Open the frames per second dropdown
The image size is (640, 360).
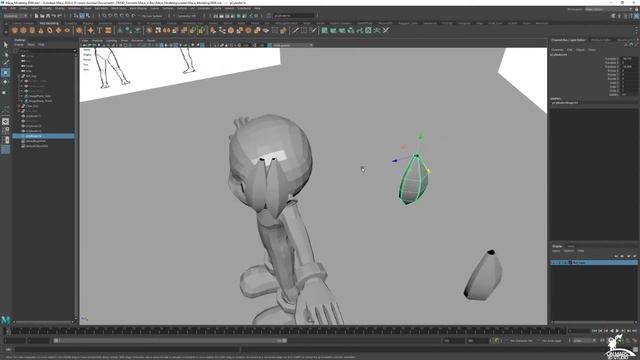pyautogui.click(x=584, y=340)
